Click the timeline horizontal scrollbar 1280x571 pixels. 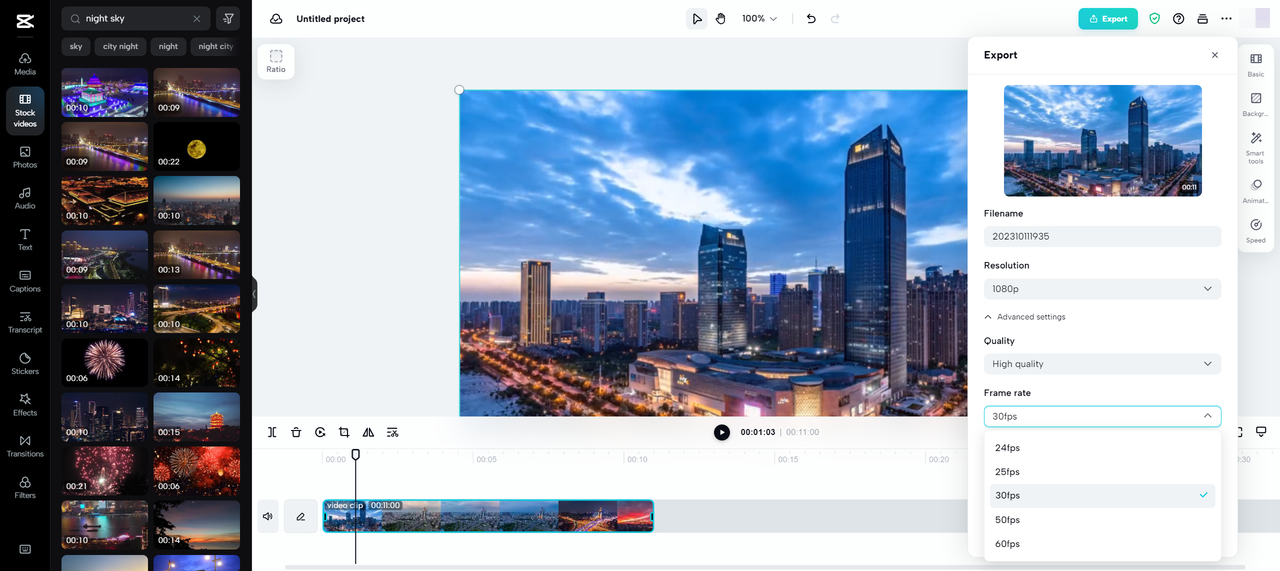click(765, 567)
